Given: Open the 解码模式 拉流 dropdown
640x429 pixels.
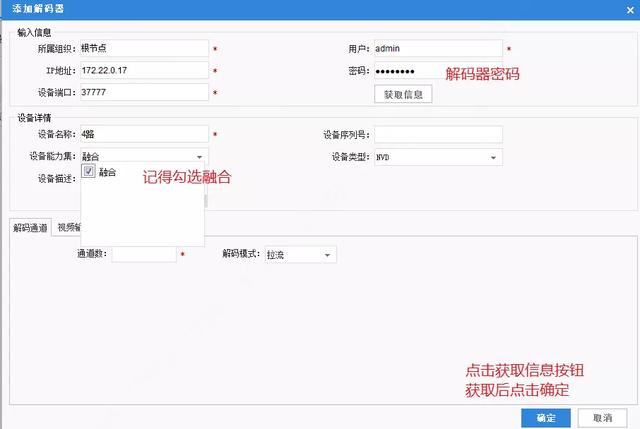Looking at the screenshot, I should (301, 255).
